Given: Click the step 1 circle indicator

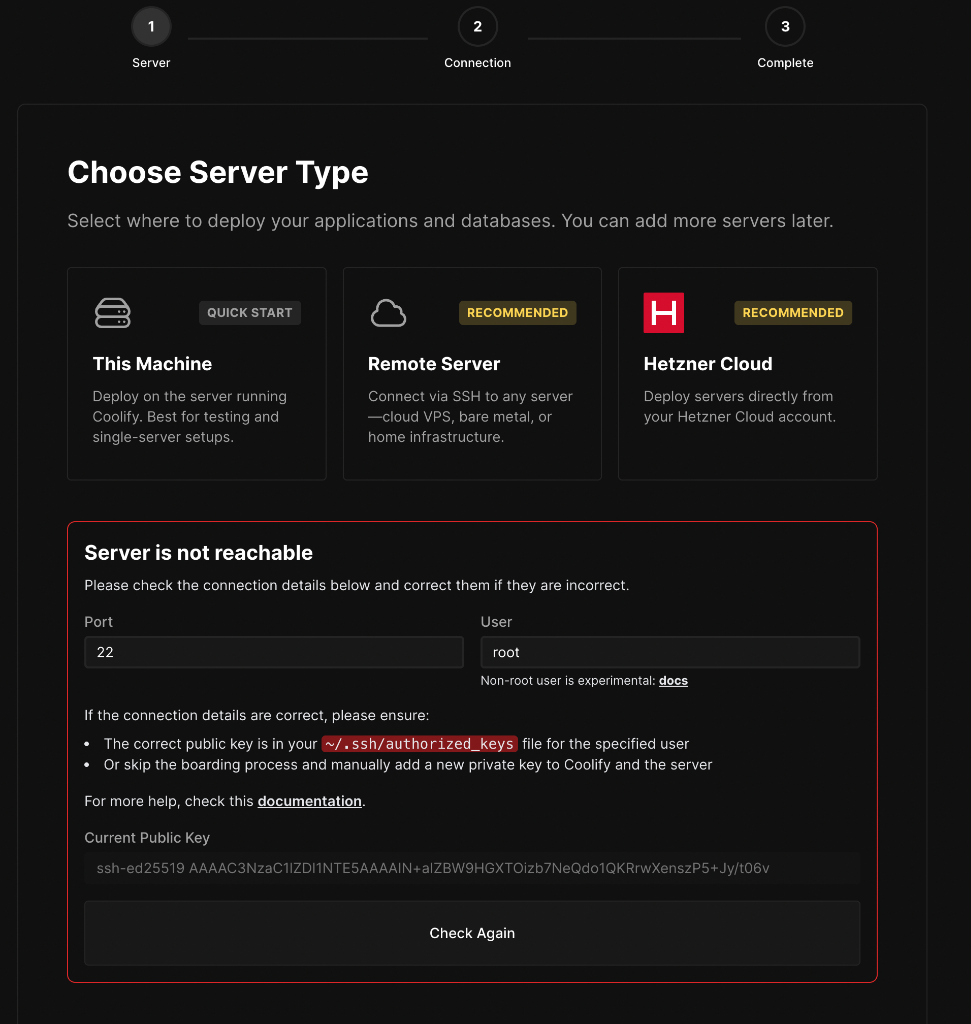Looking at the screenshot, I should (151, 26).
